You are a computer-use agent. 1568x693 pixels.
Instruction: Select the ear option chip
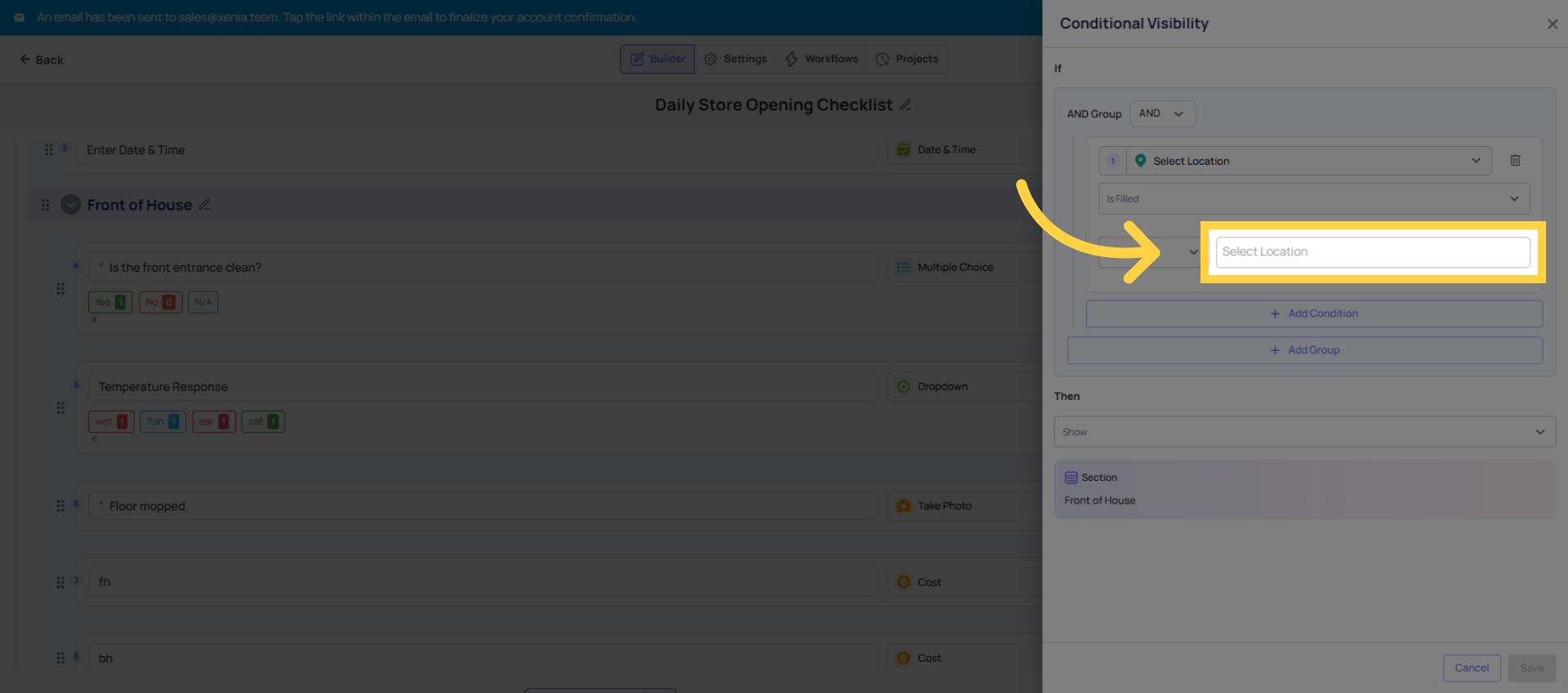[214, 421]
